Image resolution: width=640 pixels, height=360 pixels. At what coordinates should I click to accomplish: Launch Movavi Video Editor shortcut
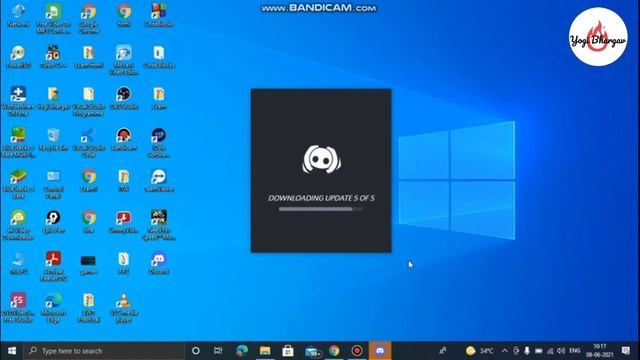click(124, 60)
